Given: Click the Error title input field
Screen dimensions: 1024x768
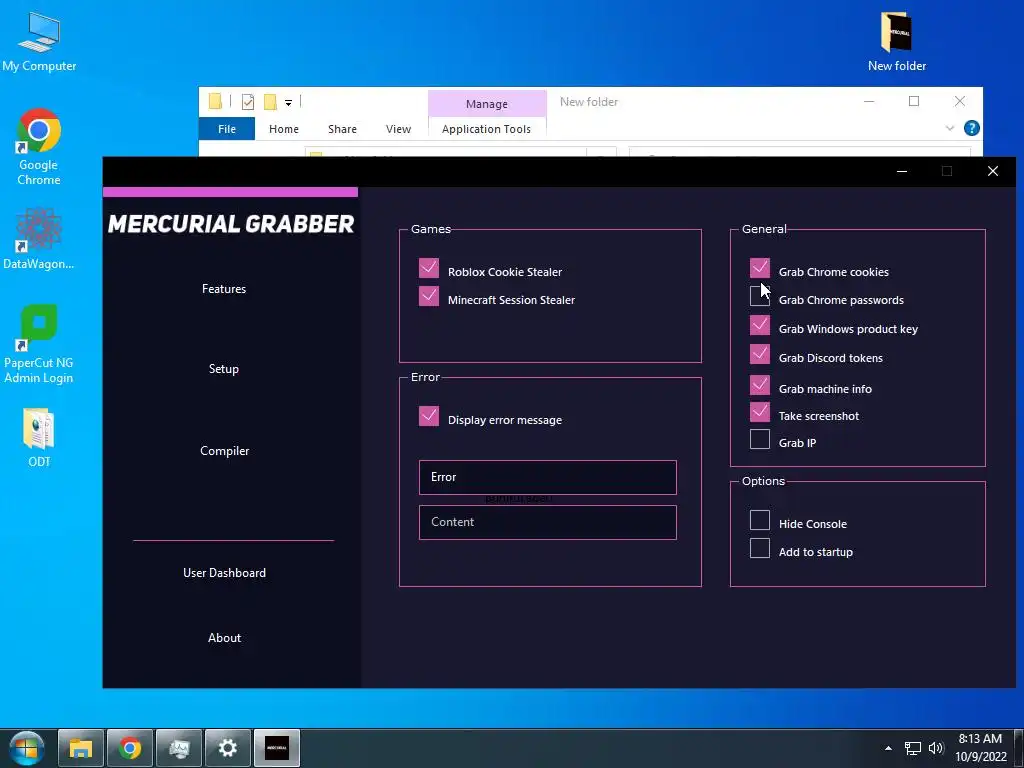Looking at the screenshot, I should (x=548, y=477).
